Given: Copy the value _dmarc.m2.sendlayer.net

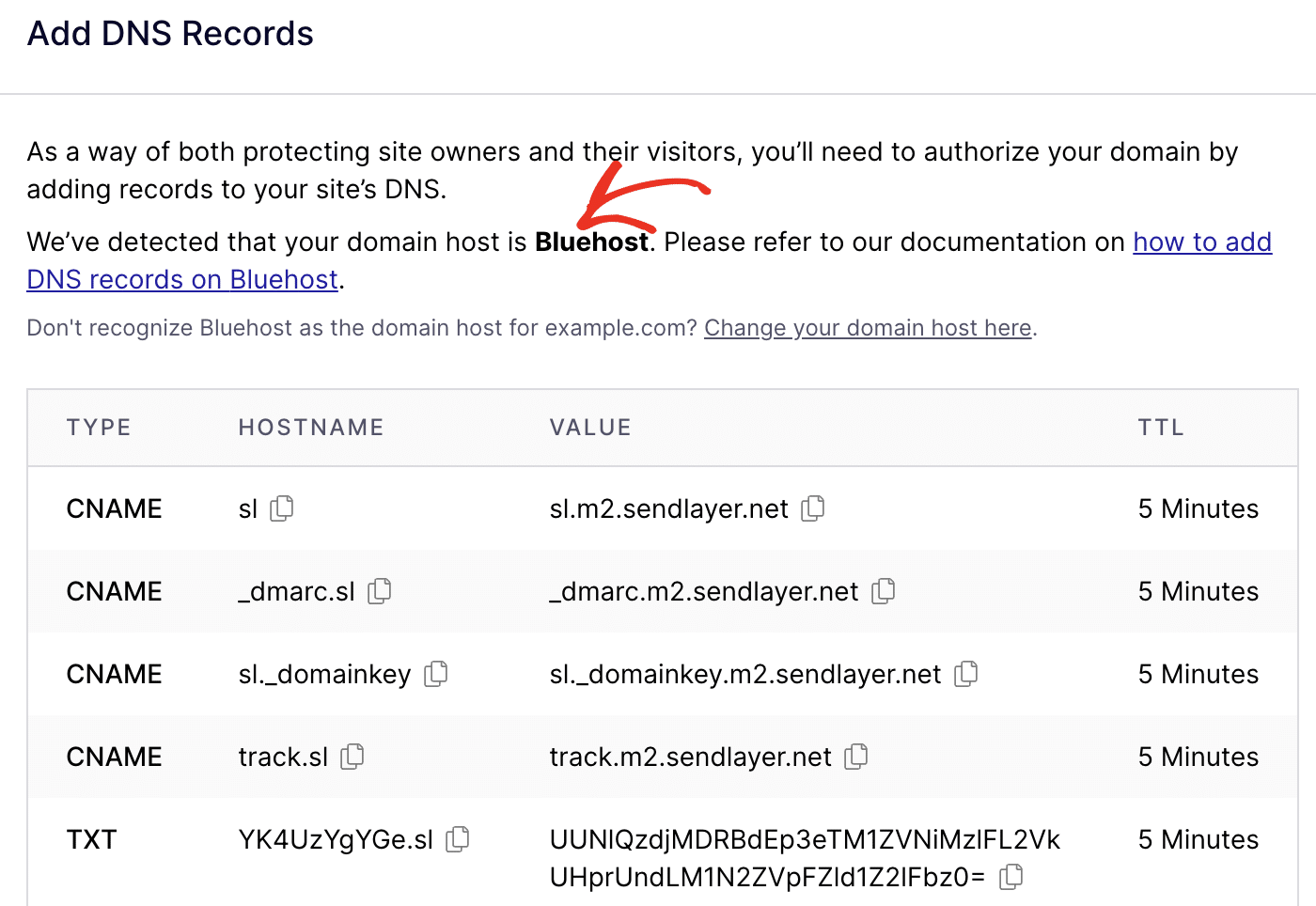Looking at the screenshot, I should pyautogui.click(x=883, y=591).
